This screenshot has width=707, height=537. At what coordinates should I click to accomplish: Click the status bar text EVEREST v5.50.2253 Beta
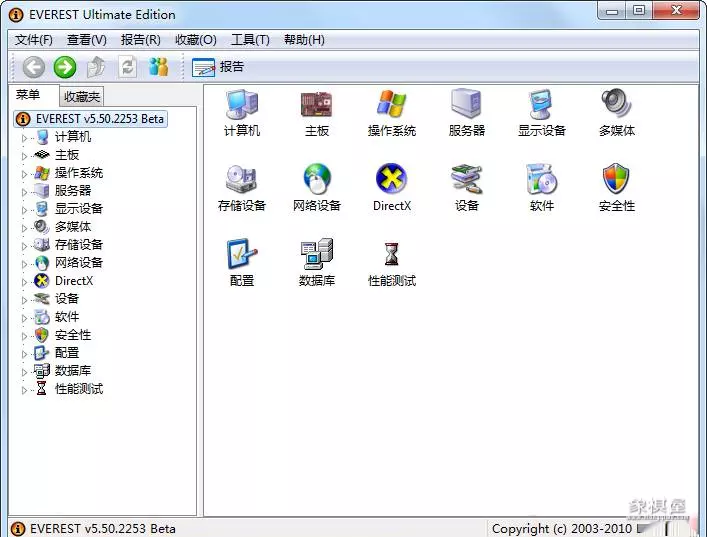[103, 528]
